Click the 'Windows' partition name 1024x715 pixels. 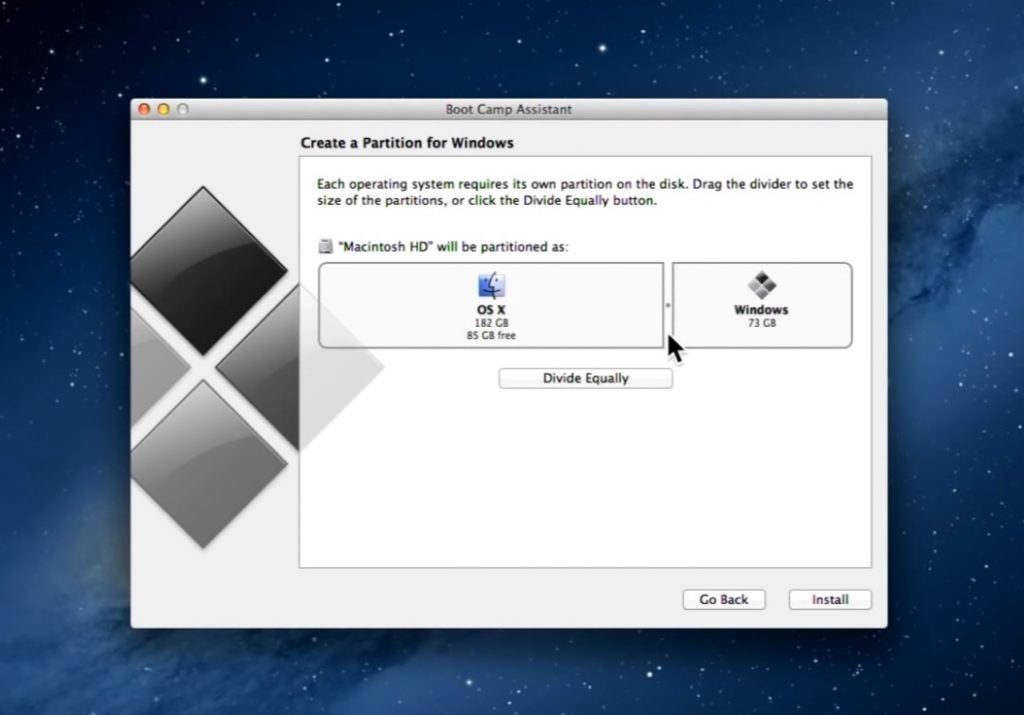coord(761,310)
